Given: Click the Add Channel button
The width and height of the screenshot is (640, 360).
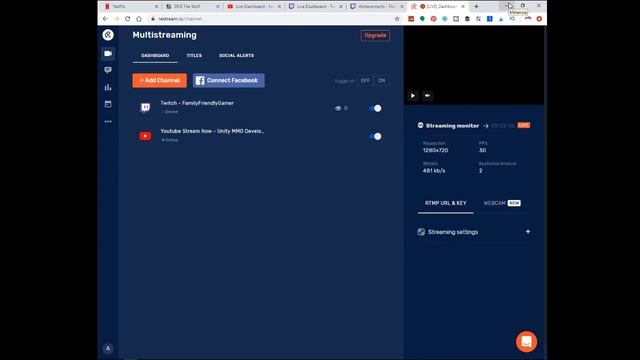Looking at the screenshot, I should pyautogui.click(x=159, y=80).
